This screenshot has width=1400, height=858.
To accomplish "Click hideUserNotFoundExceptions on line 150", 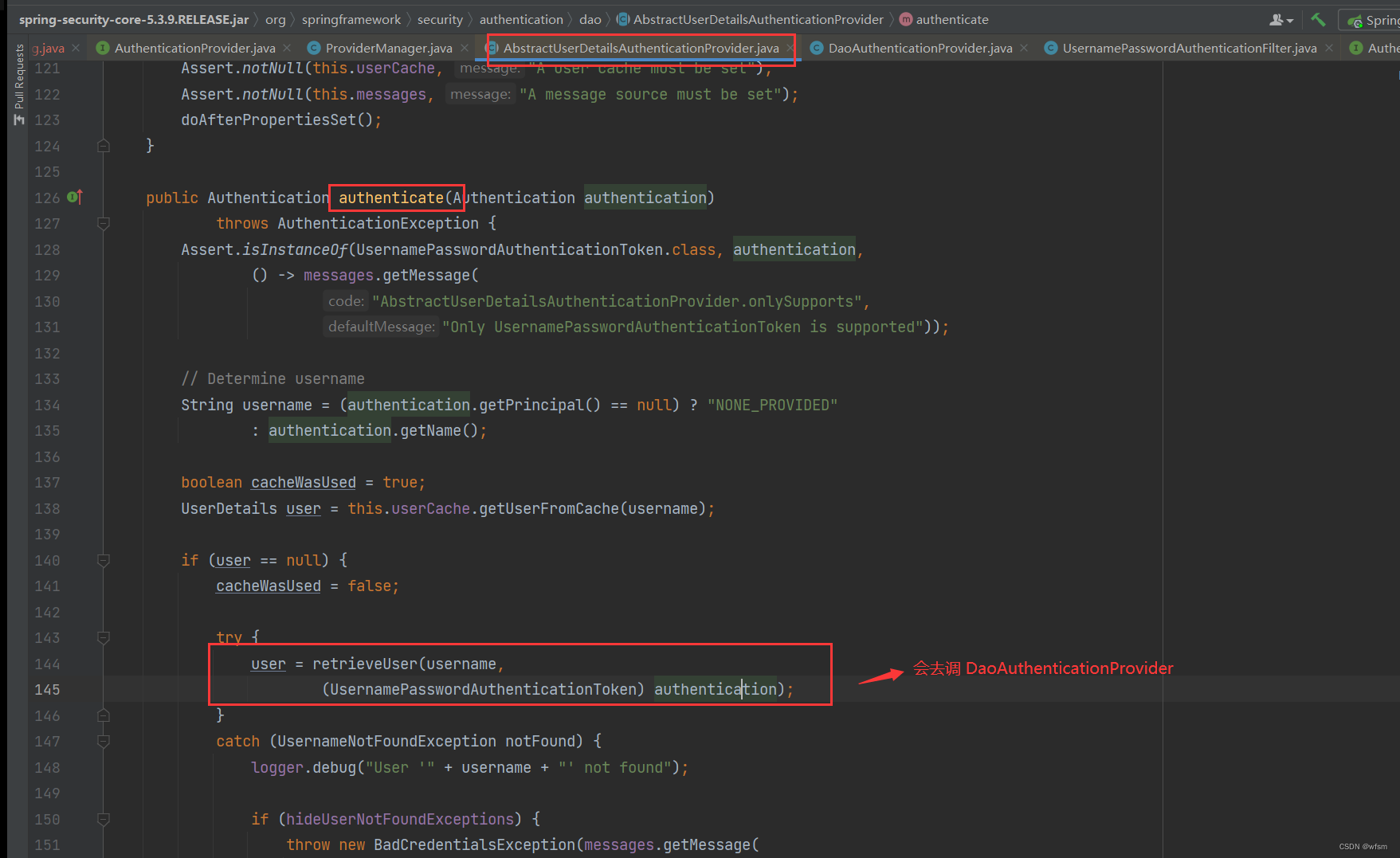I will pyautogui.click(x=400, y=819).
